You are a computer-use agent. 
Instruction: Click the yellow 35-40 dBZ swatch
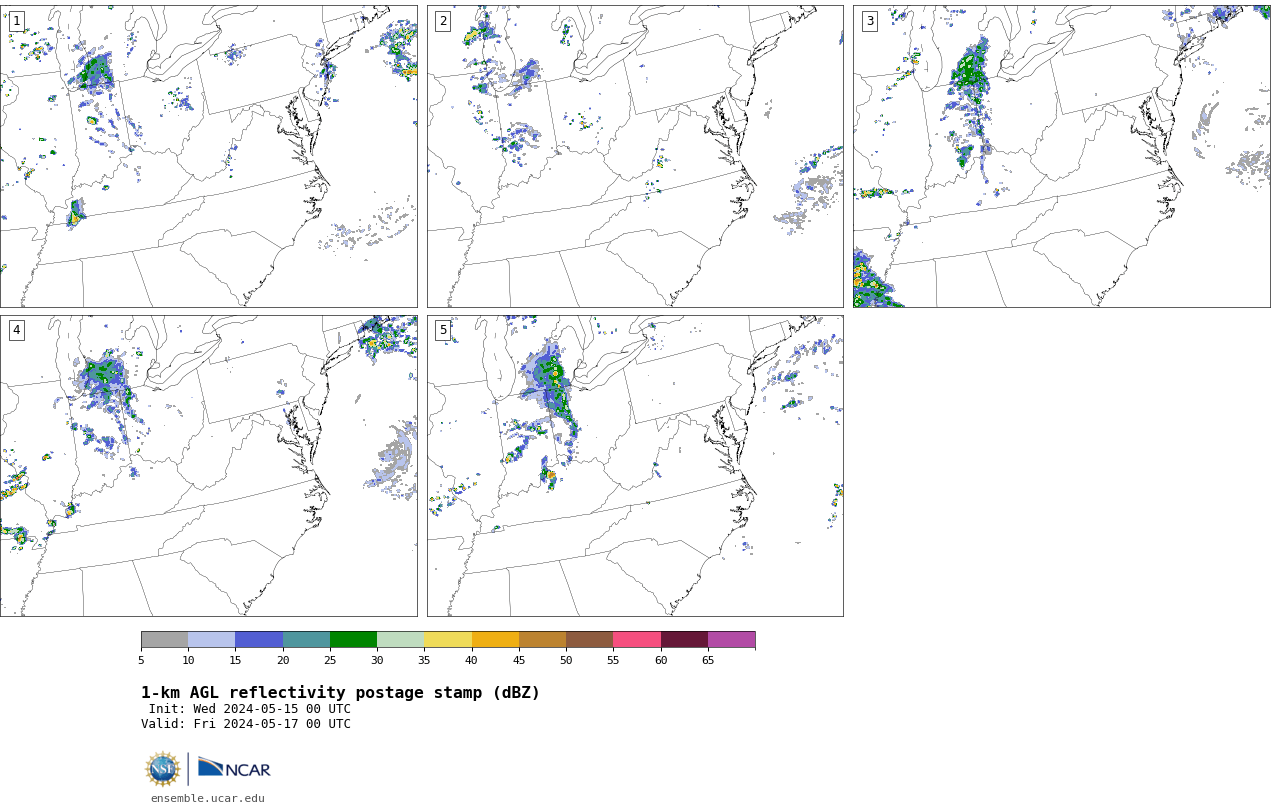(448, 640)
